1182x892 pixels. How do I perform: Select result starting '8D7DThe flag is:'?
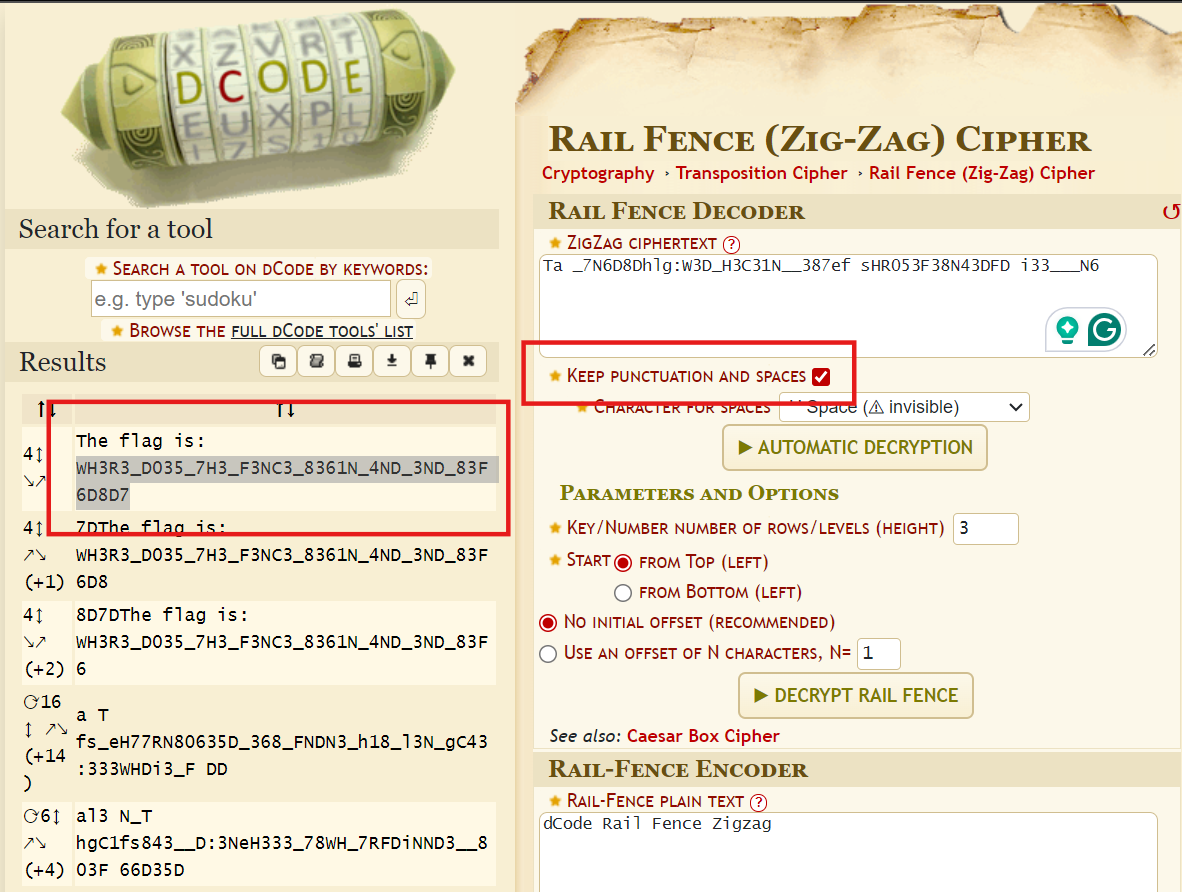tap(285, 642)
